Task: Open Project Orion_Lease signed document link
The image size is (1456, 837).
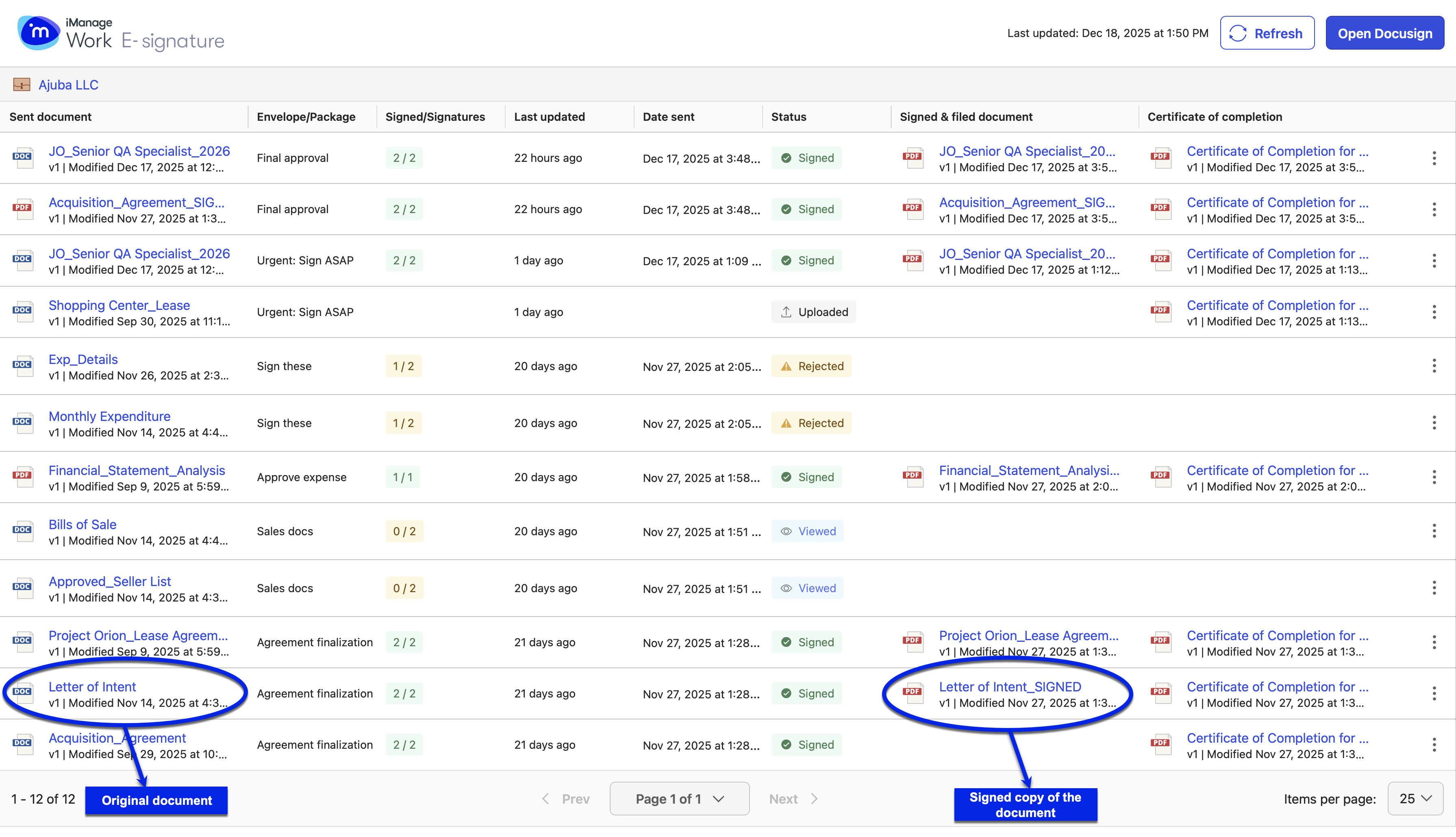Action: (1028, 635)
